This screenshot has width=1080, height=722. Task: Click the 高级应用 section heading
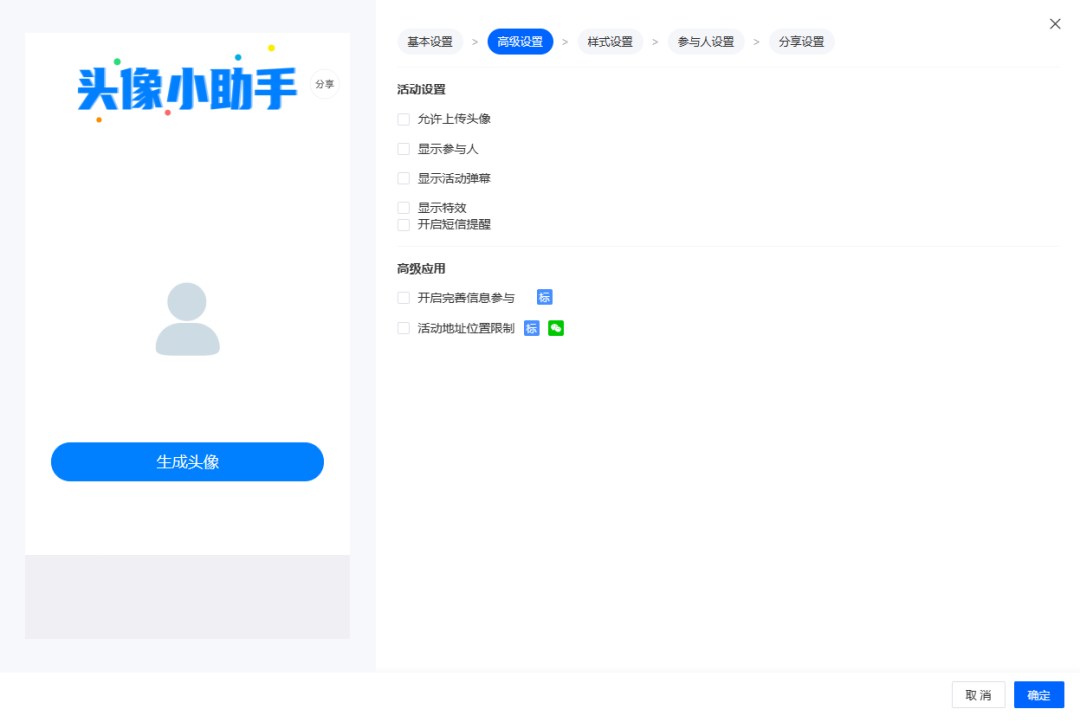click(421, 268)
